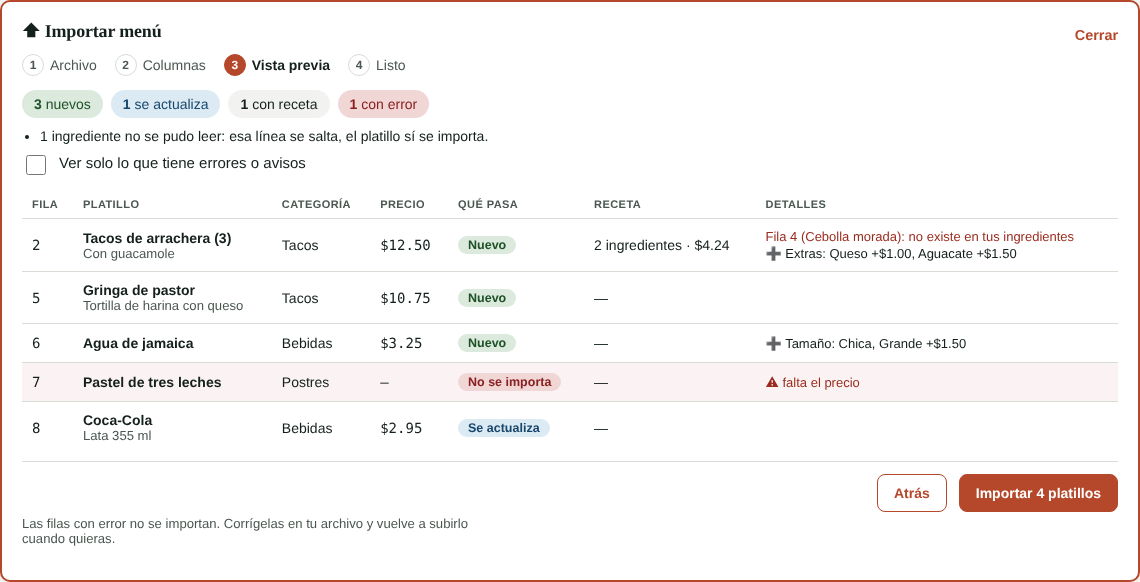Click the Atrás button
Screen dimensions: 1140x582
(912, 493)
